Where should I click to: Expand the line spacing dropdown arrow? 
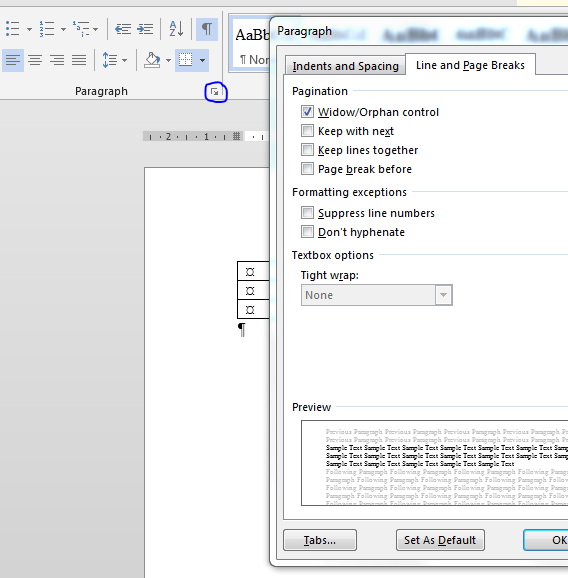click(124, 60)
